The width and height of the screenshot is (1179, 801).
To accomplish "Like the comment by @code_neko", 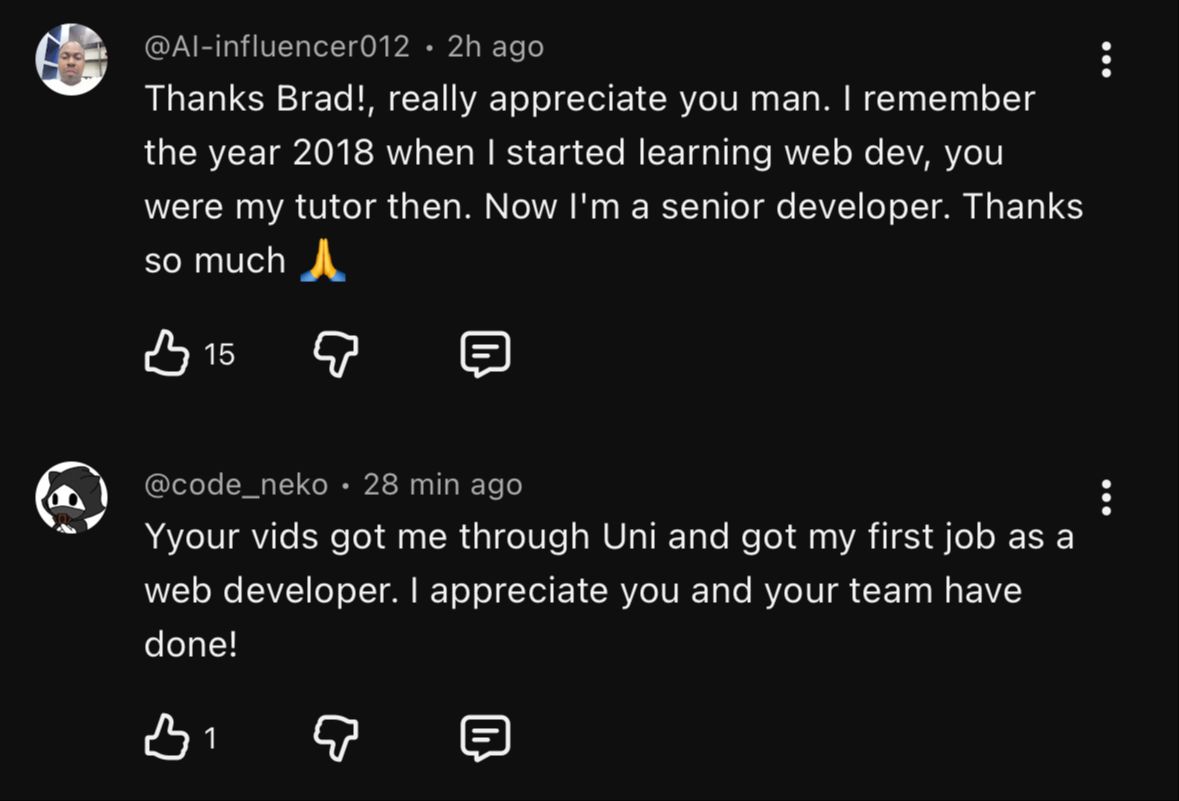I will coord(167,738).
